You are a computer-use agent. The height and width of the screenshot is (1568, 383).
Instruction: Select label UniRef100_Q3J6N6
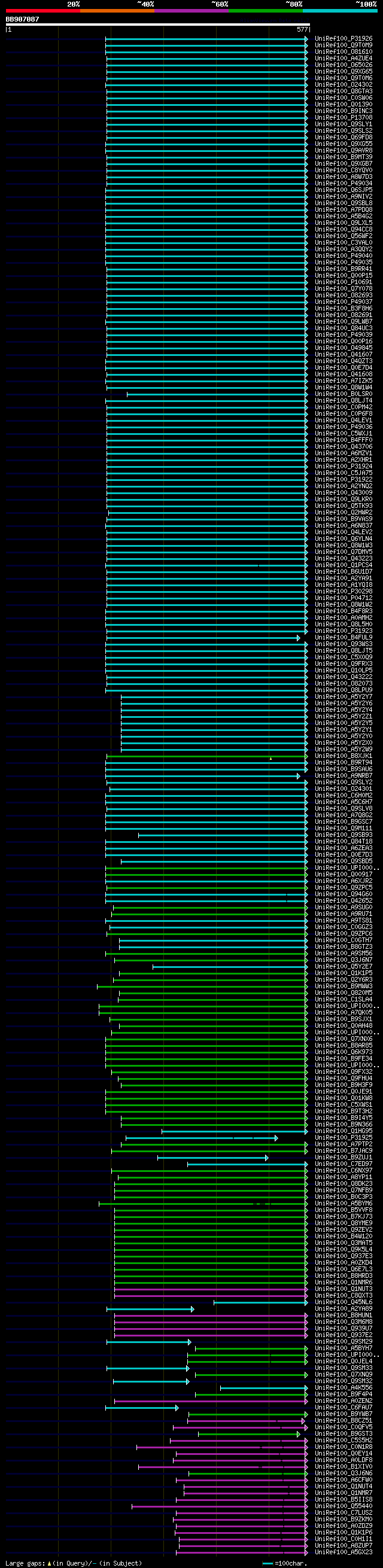coord(344,1473)
